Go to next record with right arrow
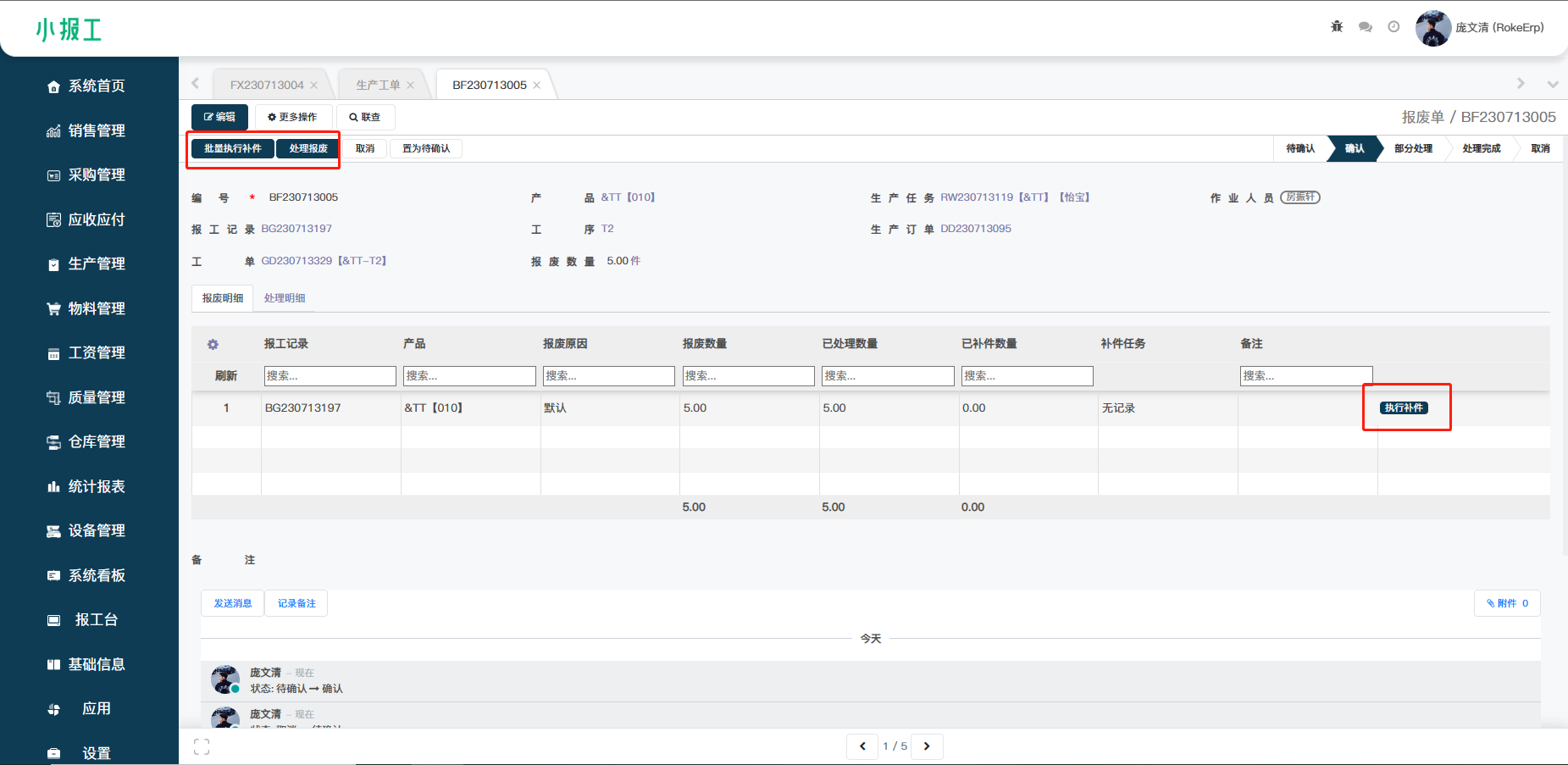 927,746
